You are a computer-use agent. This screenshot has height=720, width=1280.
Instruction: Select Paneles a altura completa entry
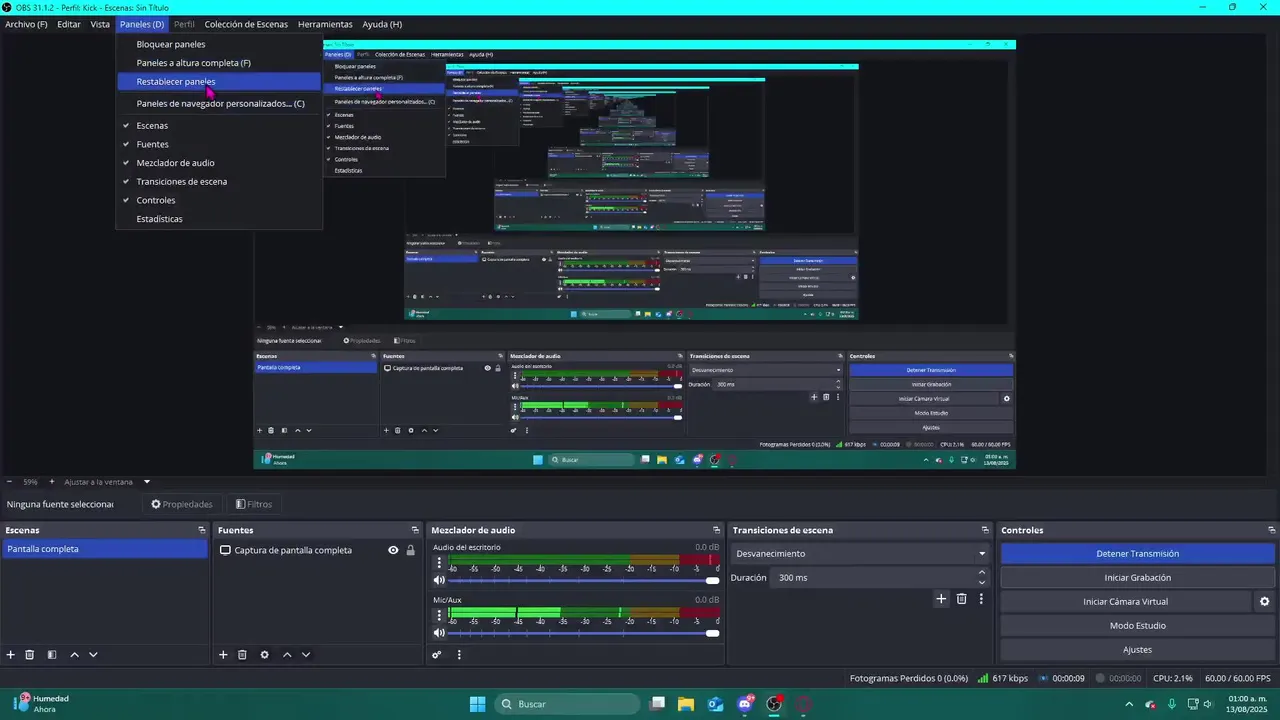click(x=219, y=63)
